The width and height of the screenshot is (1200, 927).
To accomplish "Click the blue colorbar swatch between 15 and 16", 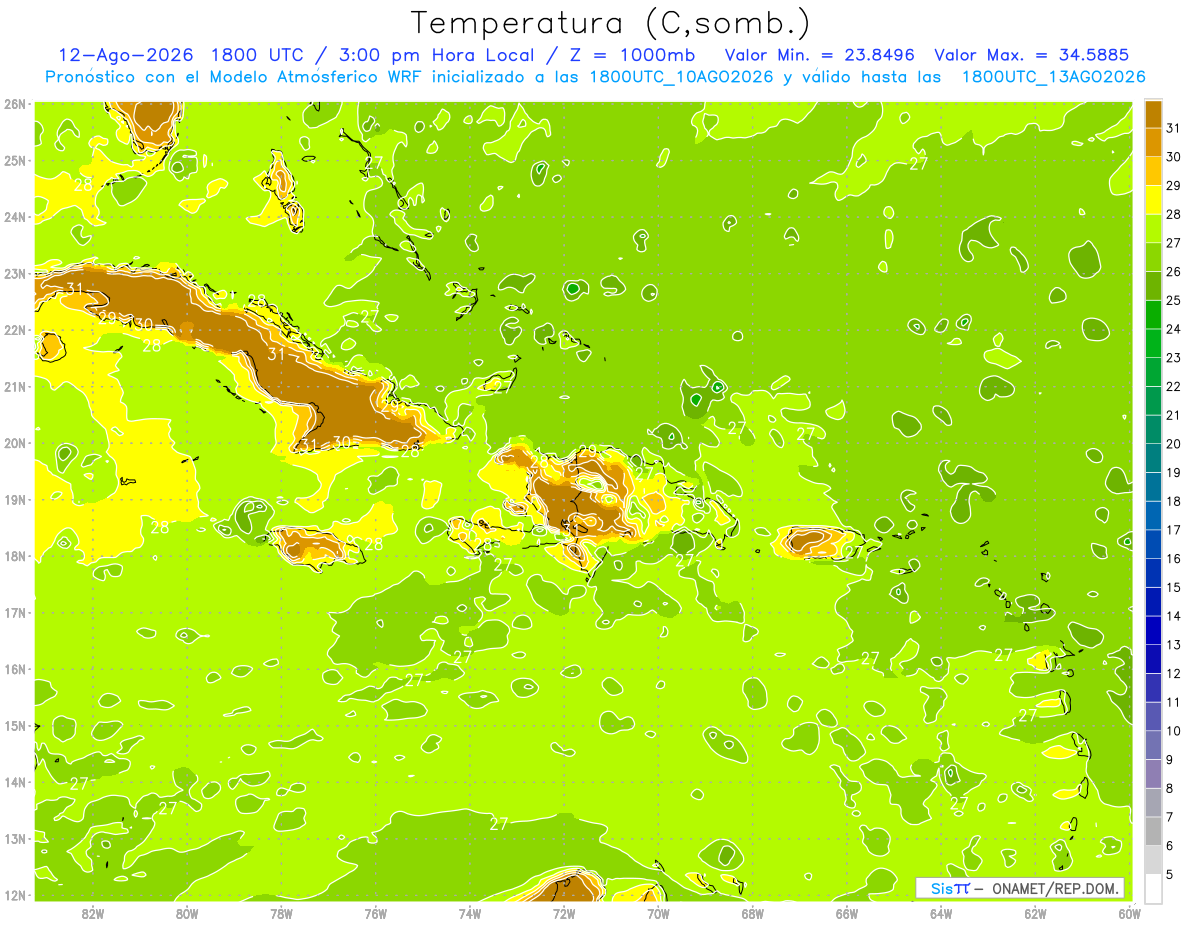I will pos(1153,573).
